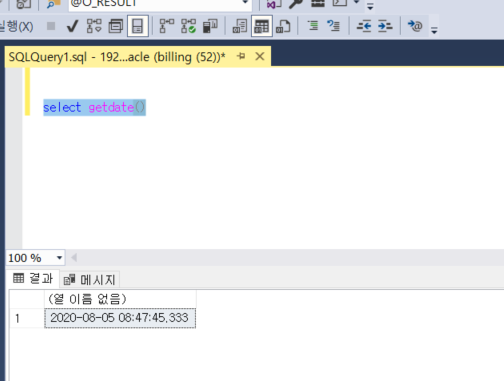Open the 100 % zoom dropdown
Screen dimensions: 504x381
tap(59, 258)
